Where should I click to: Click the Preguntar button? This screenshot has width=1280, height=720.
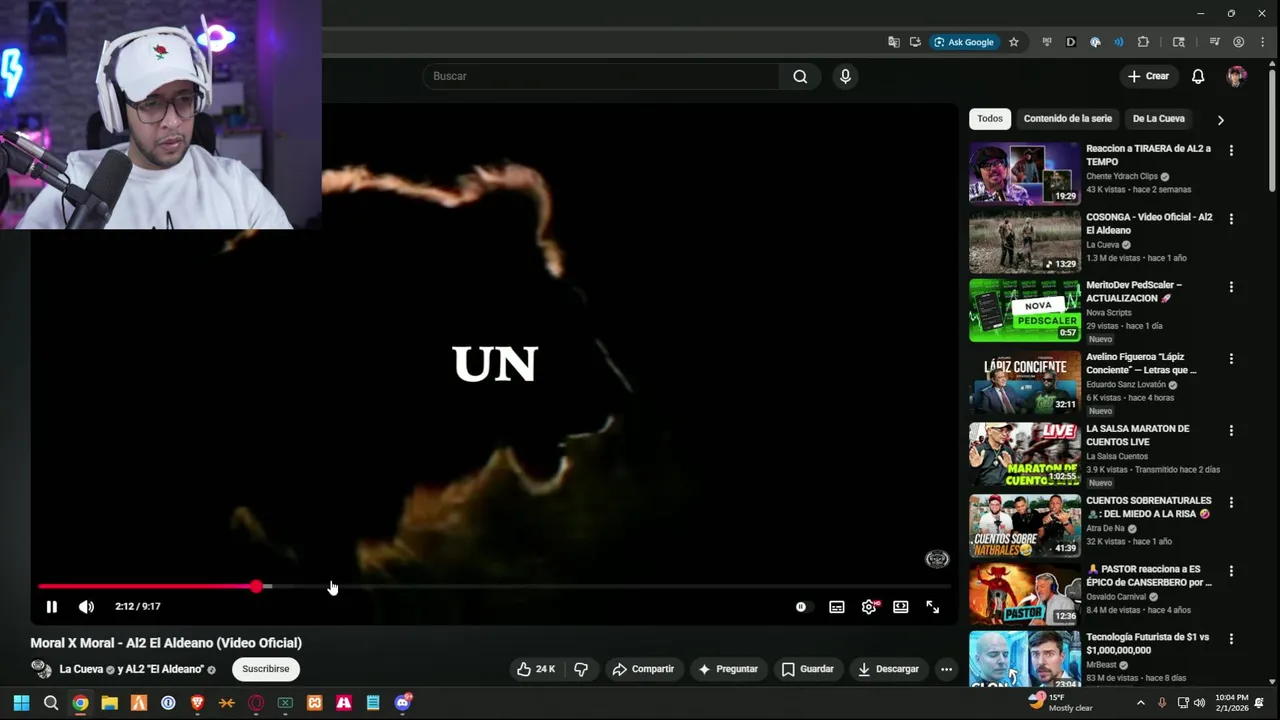pos(728,669)
